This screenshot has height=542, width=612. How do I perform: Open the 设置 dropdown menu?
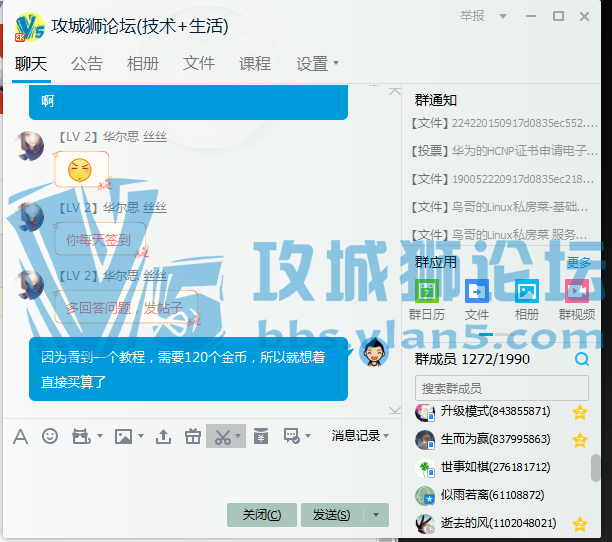click(317, 64)
